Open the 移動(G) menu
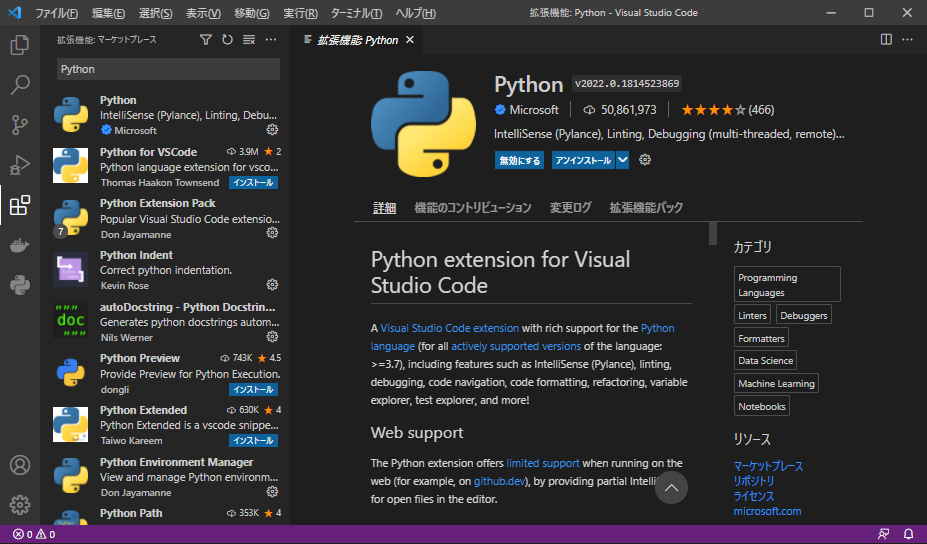 tap(251, 13)
